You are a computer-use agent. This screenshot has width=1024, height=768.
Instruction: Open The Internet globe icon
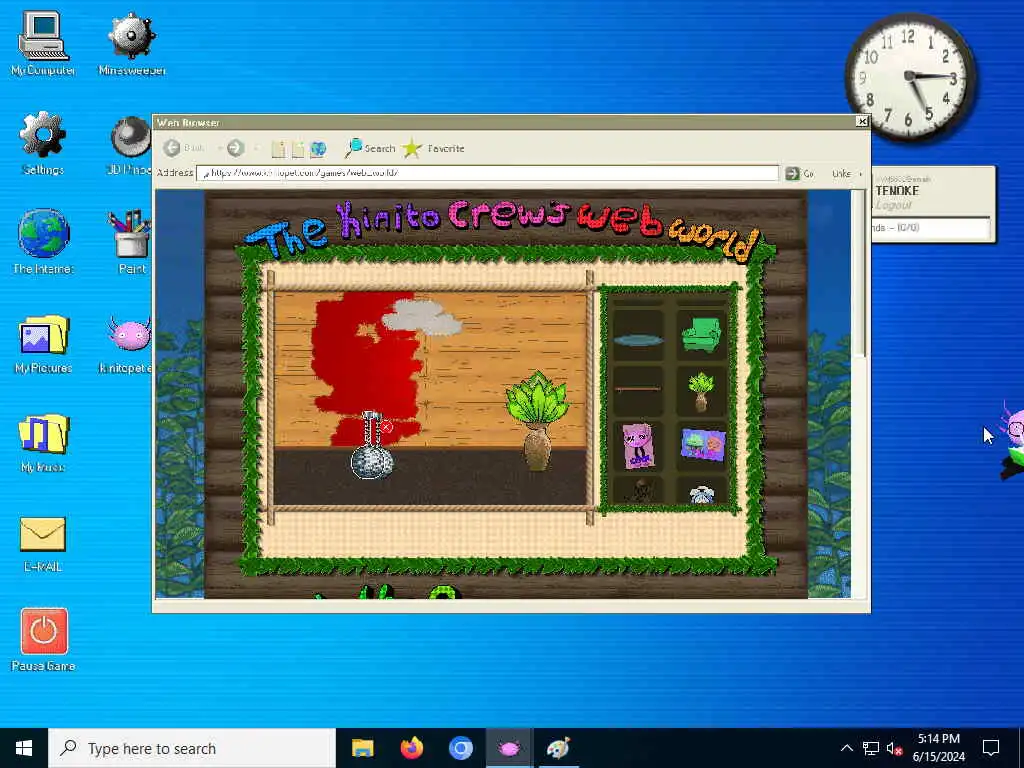(x=43, y=242)
